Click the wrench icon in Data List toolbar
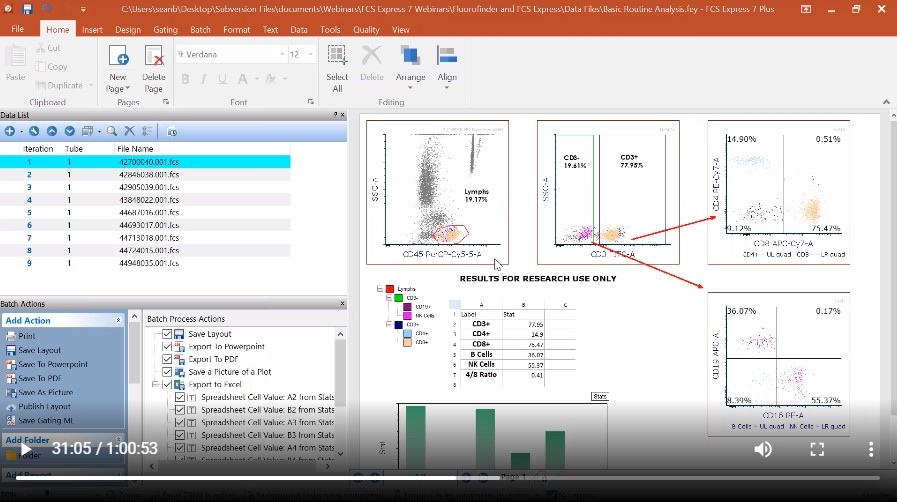This screenshot has height=502, width=897. (34, 132)
